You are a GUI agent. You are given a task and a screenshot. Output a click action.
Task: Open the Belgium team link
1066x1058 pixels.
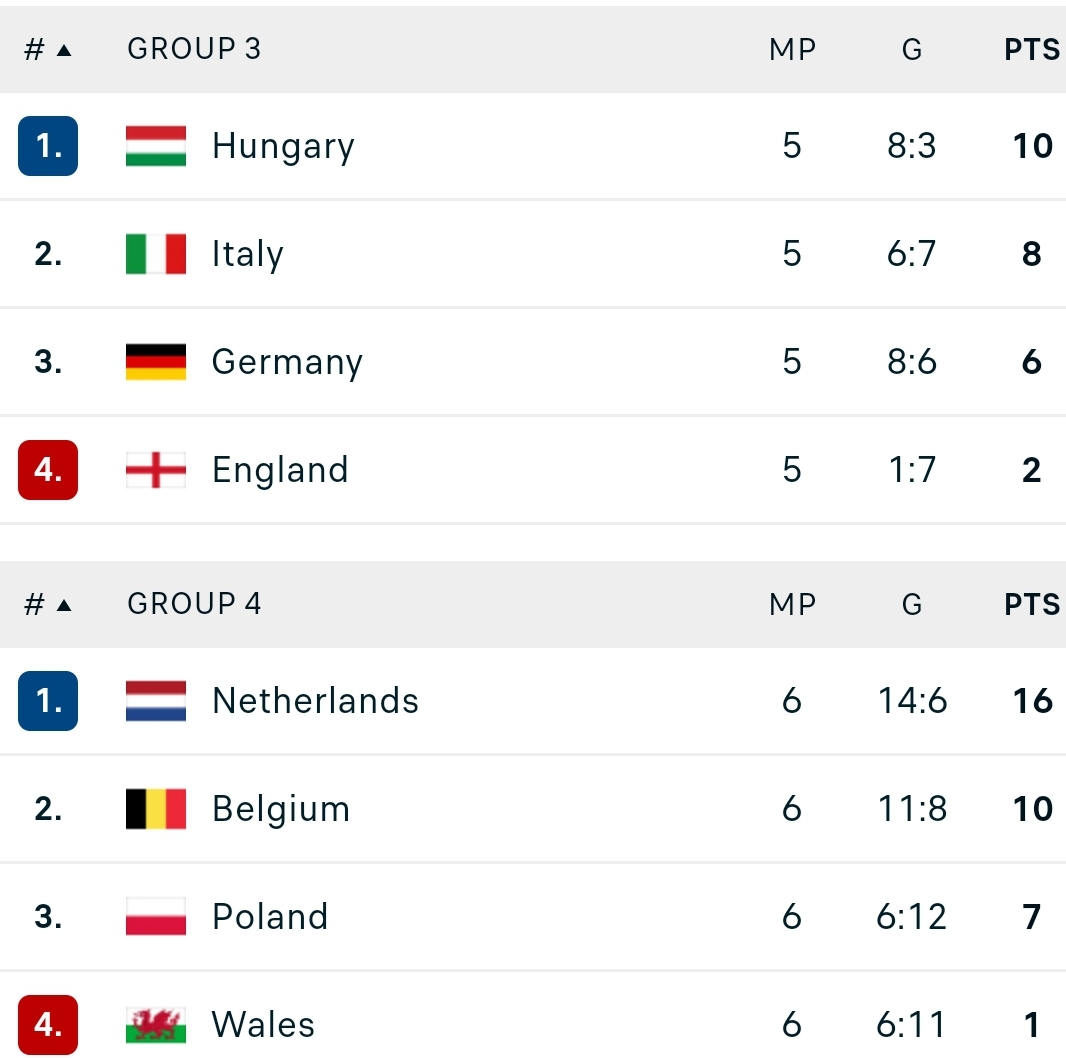tap(281, 809)
